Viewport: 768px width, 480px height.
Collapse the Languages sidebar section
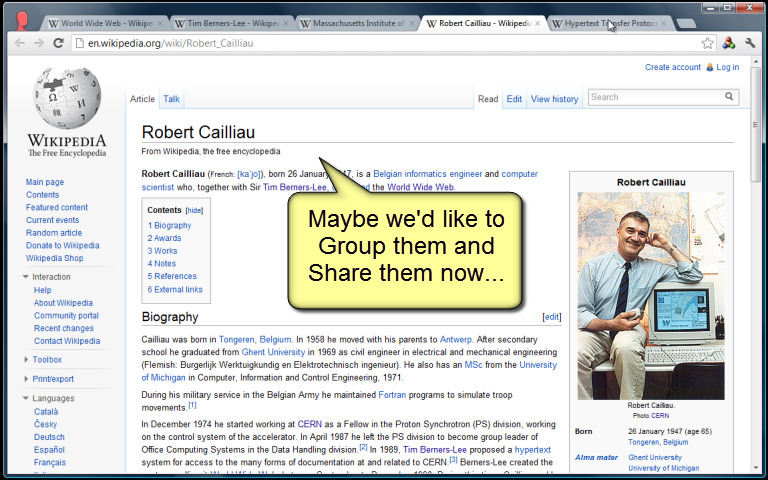25,398
